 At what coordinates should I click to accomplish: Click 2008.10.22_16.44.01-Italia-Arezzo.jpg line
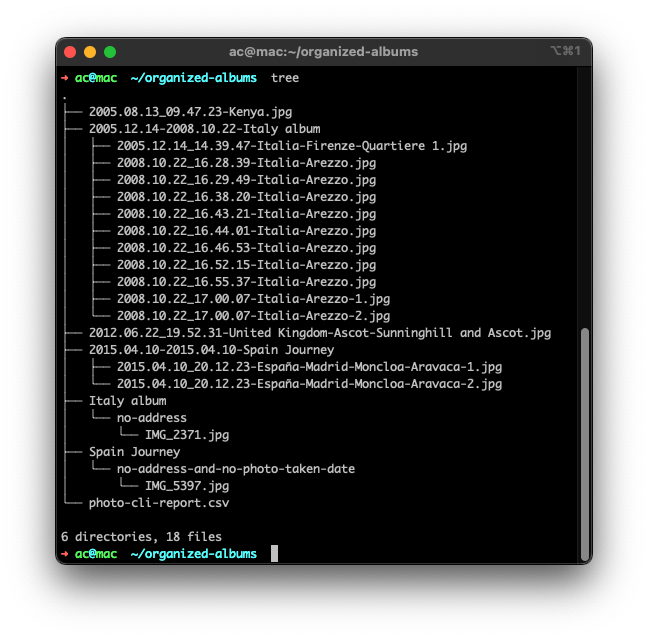pos(246,231)
